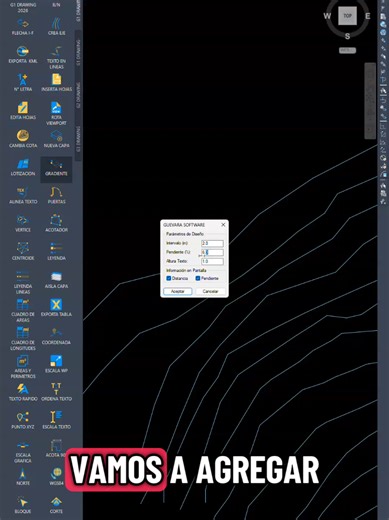The width and height of the screenshot is (389, 520).
Task: Select the PUERTAS tool
Action: click(56, 195)
